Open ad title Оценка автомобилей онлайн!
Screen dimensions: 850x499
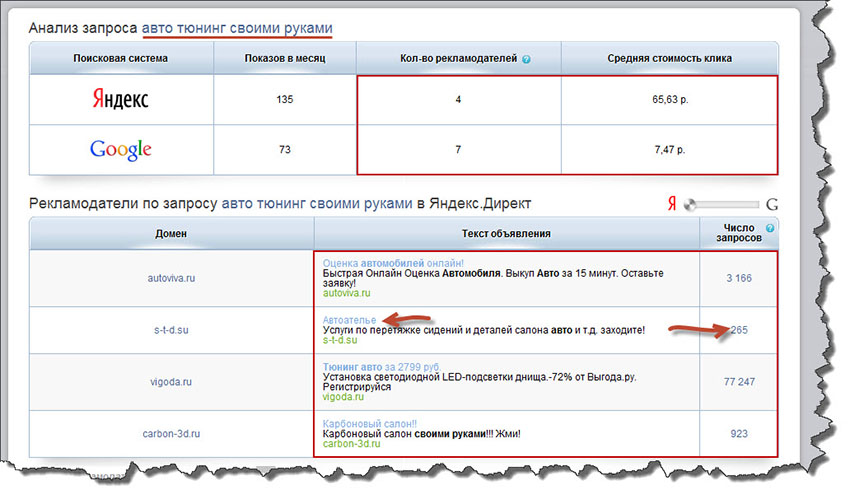point(393,263)
